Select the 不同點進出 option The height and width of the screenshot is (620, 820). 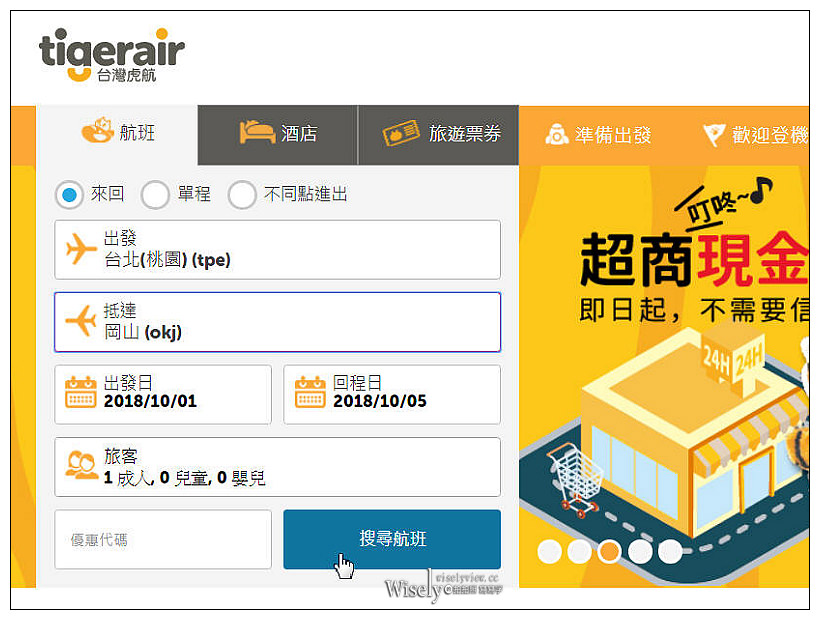(x=242, y=195)
